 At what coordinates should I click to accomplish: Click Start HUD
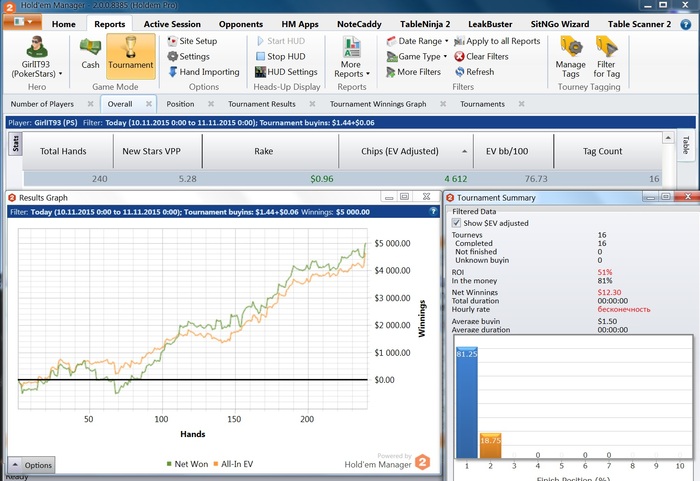(281, 41)
